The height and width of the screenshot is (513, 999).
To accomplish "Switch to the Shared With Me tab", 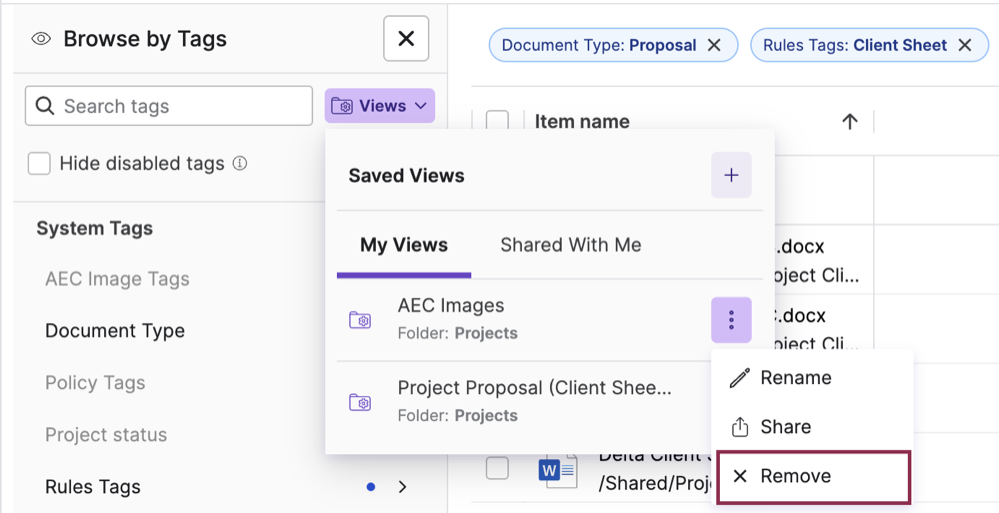I will click(570, 245).
